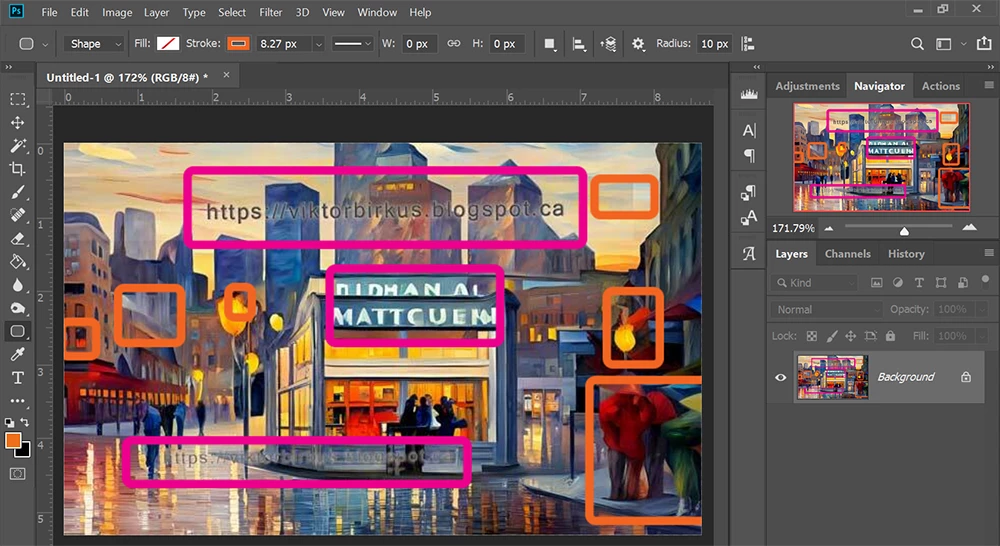Click the orange Stroke color swatch

238,44
